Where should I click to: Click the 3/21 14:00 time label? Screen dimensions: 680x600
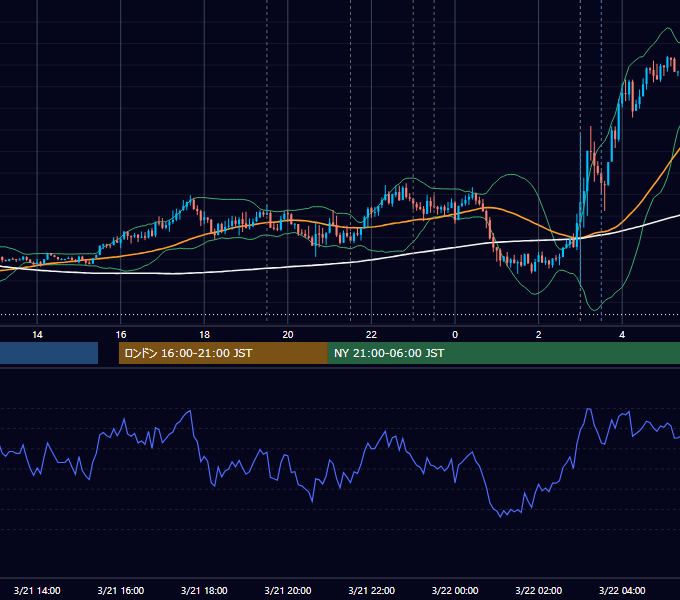[37, 590]
